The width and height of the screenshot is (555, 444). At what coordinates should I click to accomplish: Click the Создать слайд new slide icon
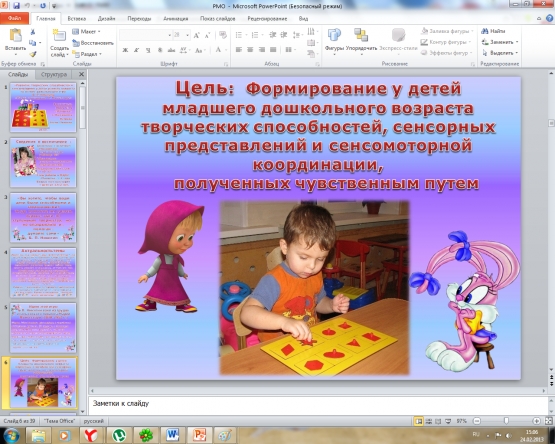coord(59,36)
